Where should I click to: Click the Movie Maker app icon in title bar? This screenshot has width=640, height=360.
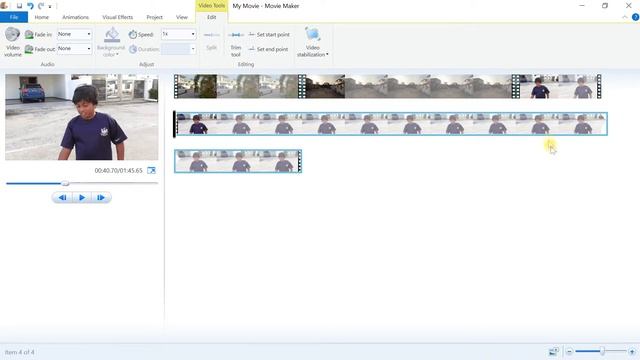[4, 6]
